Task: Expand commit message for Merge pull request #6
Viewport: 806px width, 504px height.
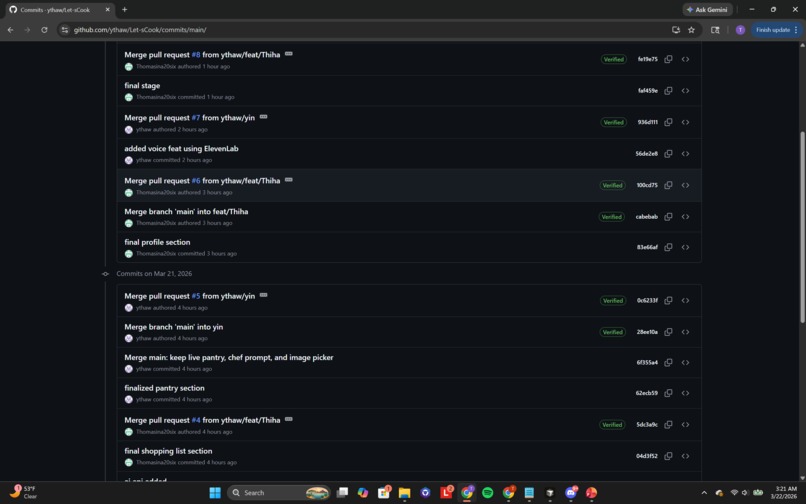Action: (x=289, y=179)
